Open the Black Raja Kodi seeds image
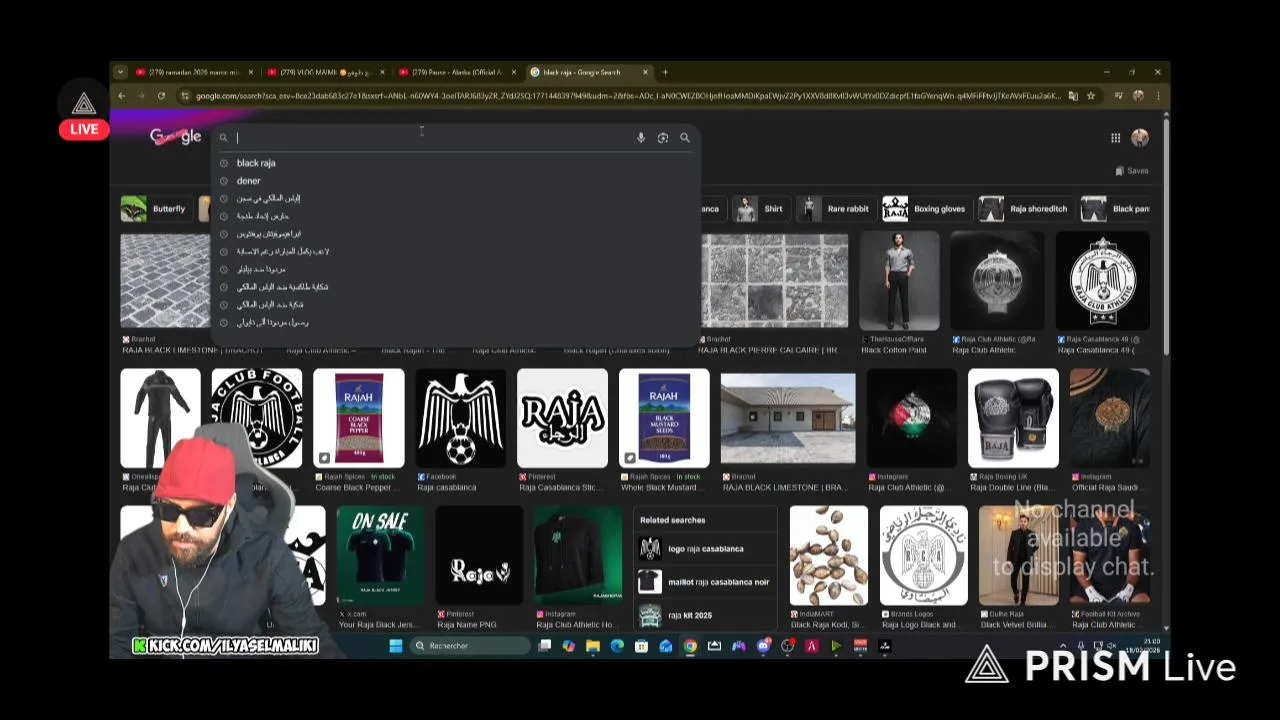 coord(829,555)
